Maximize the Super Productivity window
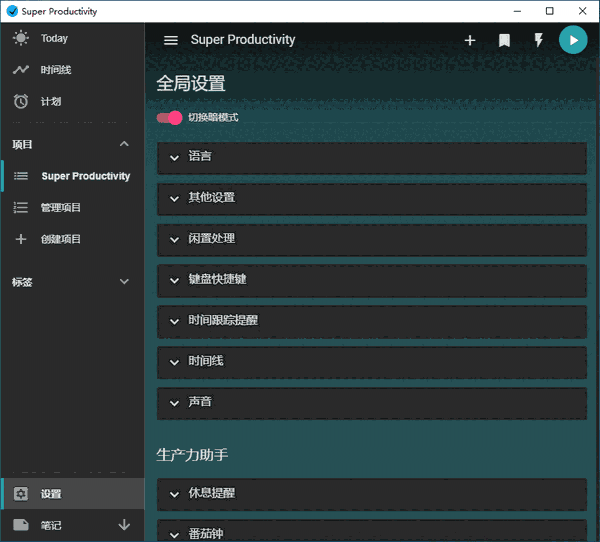 (549, 11)
